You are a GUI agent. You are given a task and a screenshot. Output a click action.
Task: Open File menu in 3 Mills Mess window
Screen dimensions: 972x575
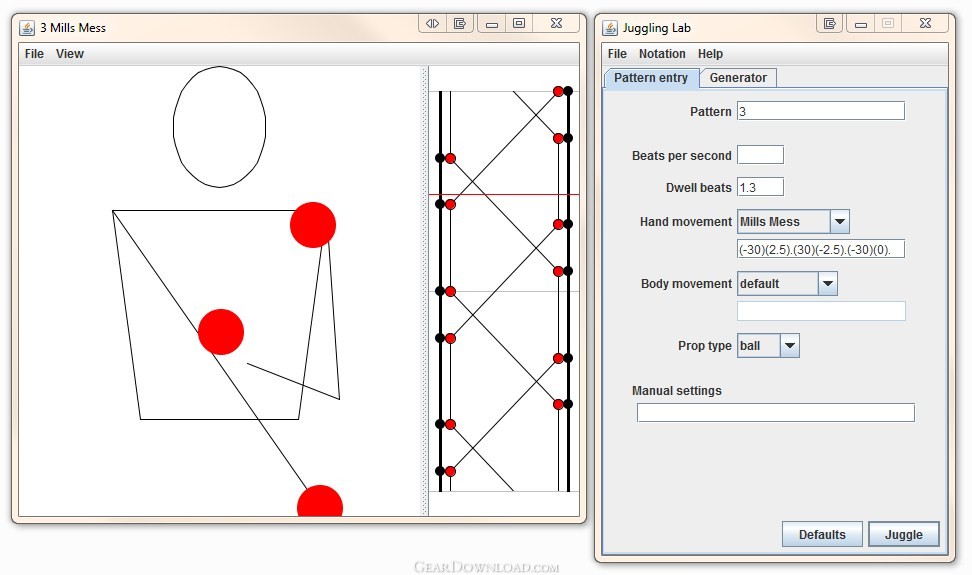pyautogui.click(x=34, y=54)
